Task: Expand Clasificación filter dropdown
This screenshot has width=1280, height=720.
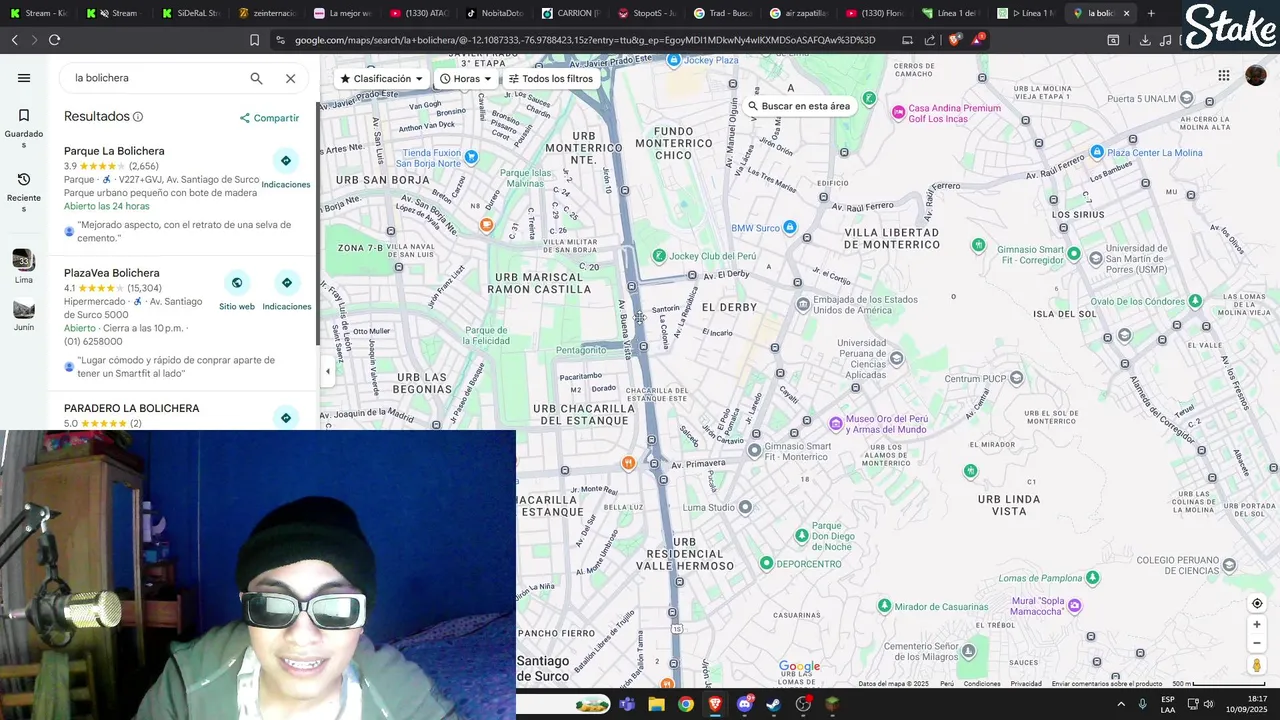Action: (x=381, y=79)
